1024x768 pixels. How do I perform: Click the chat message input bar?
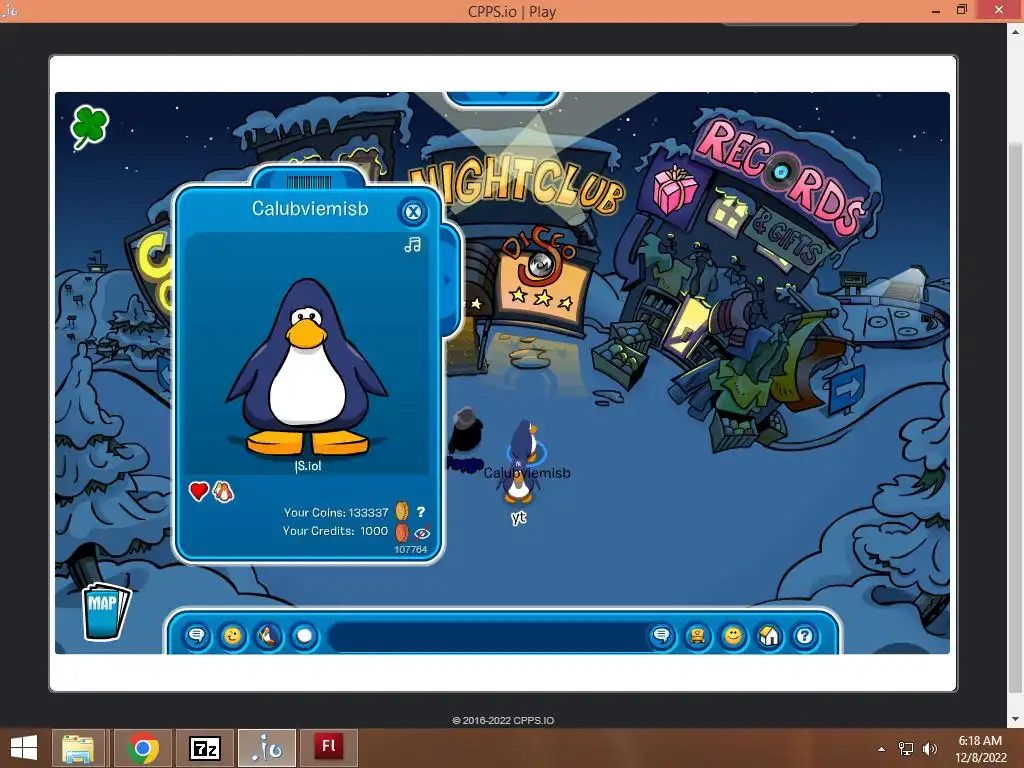click(x=487, y=636)
